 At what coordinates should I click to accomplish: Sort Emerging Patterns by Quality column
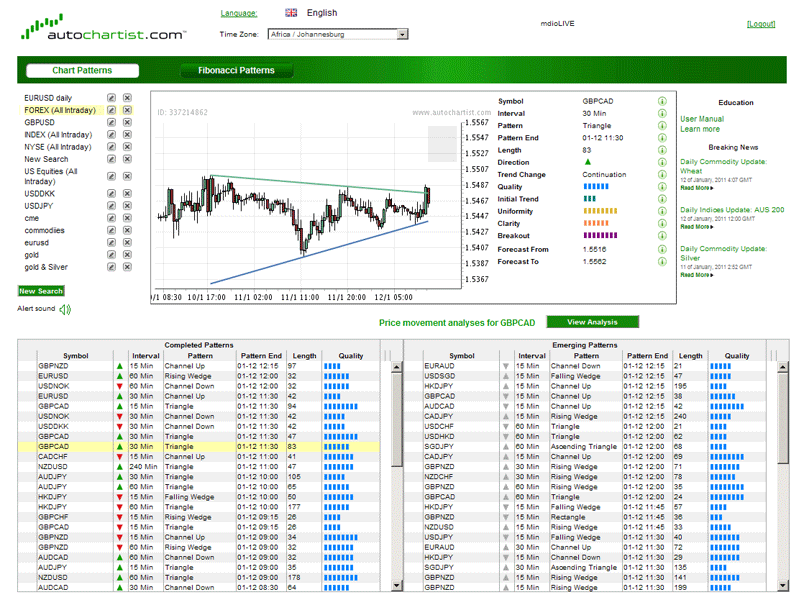tap(737, 356)
